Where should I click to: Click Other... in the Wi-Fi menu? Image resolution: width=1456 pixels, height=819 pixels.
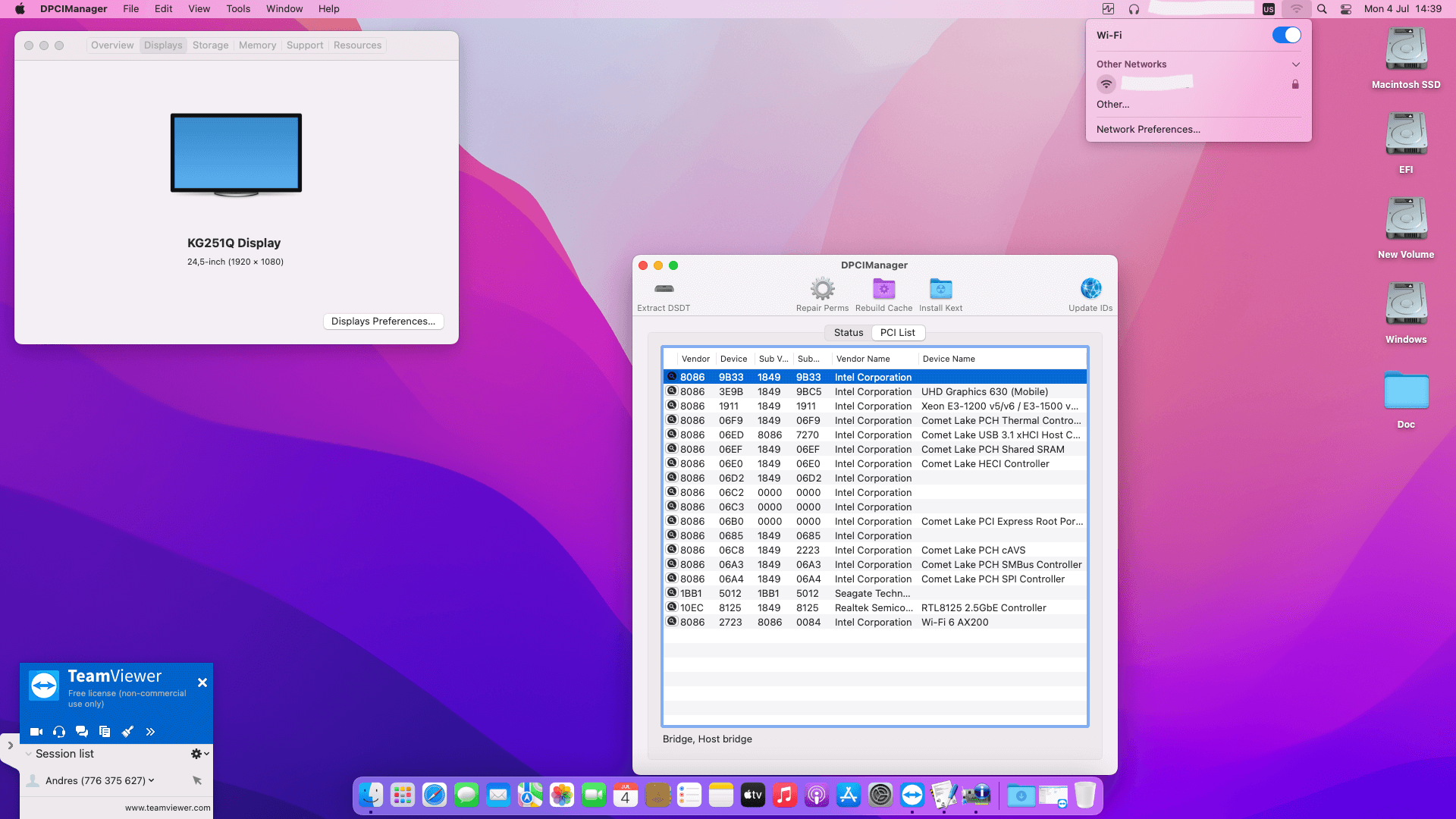pos(1112,105)
